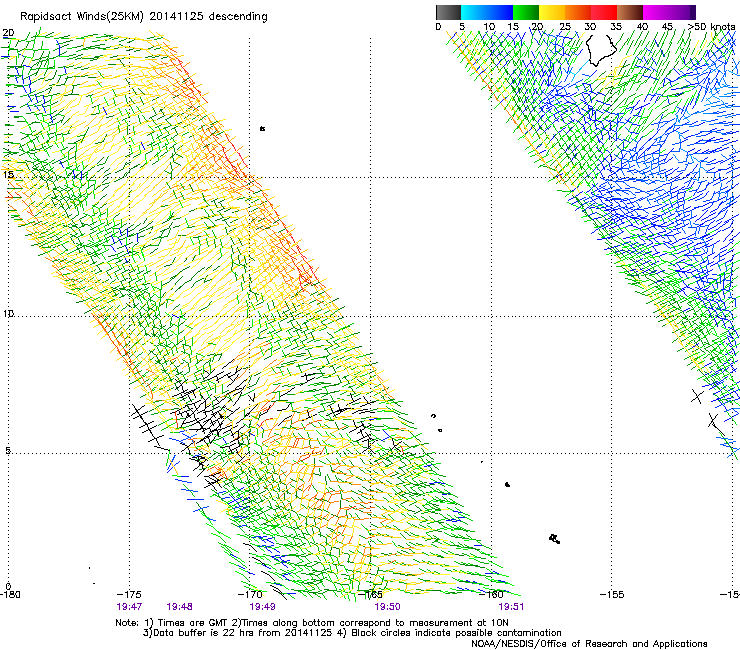This screenshot has width=740, height=650.
Task: Click the brown 35-40 knots legend swatch
Action: pyautogui.click(x=630, y=12)
